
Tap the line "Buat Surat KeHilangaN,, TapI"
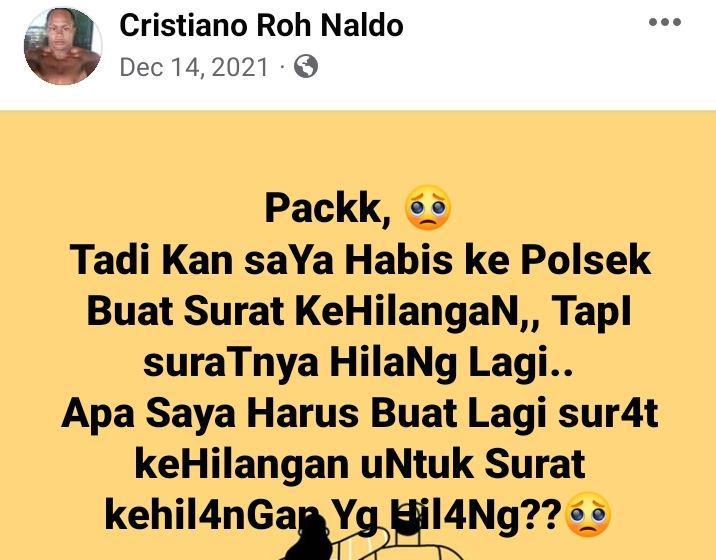(x=359, y=311)
